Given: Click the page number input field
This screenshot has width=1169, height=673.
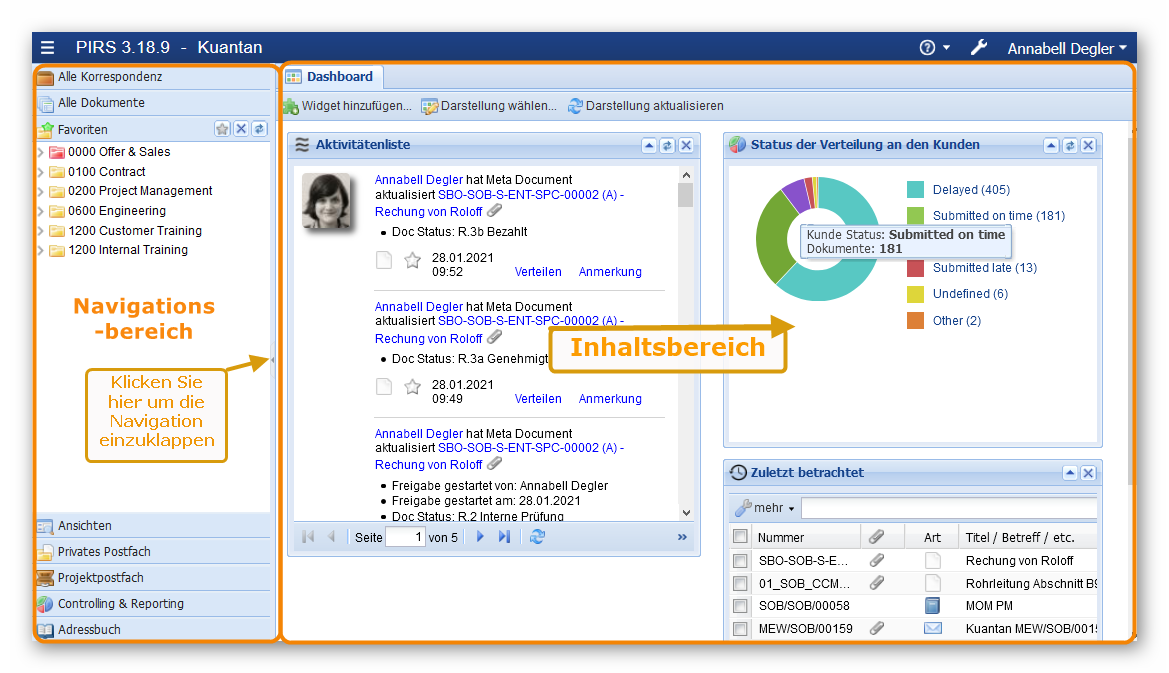Looking at the screenshot, I should coord(405,537).
